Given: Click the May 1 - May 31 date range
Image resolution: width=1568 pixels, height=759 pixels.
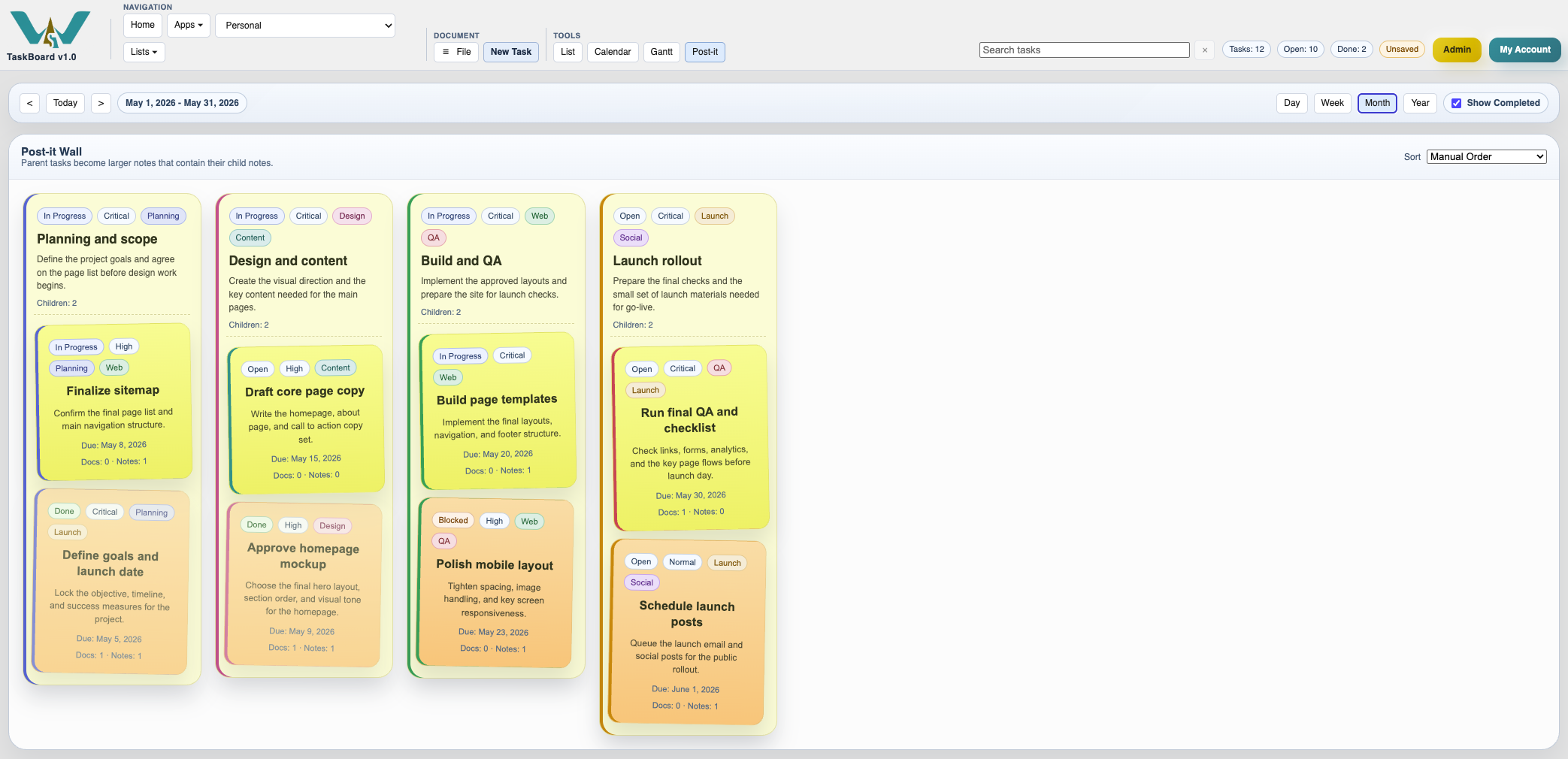Looking at the screenshot, I should tap(182, 103).
